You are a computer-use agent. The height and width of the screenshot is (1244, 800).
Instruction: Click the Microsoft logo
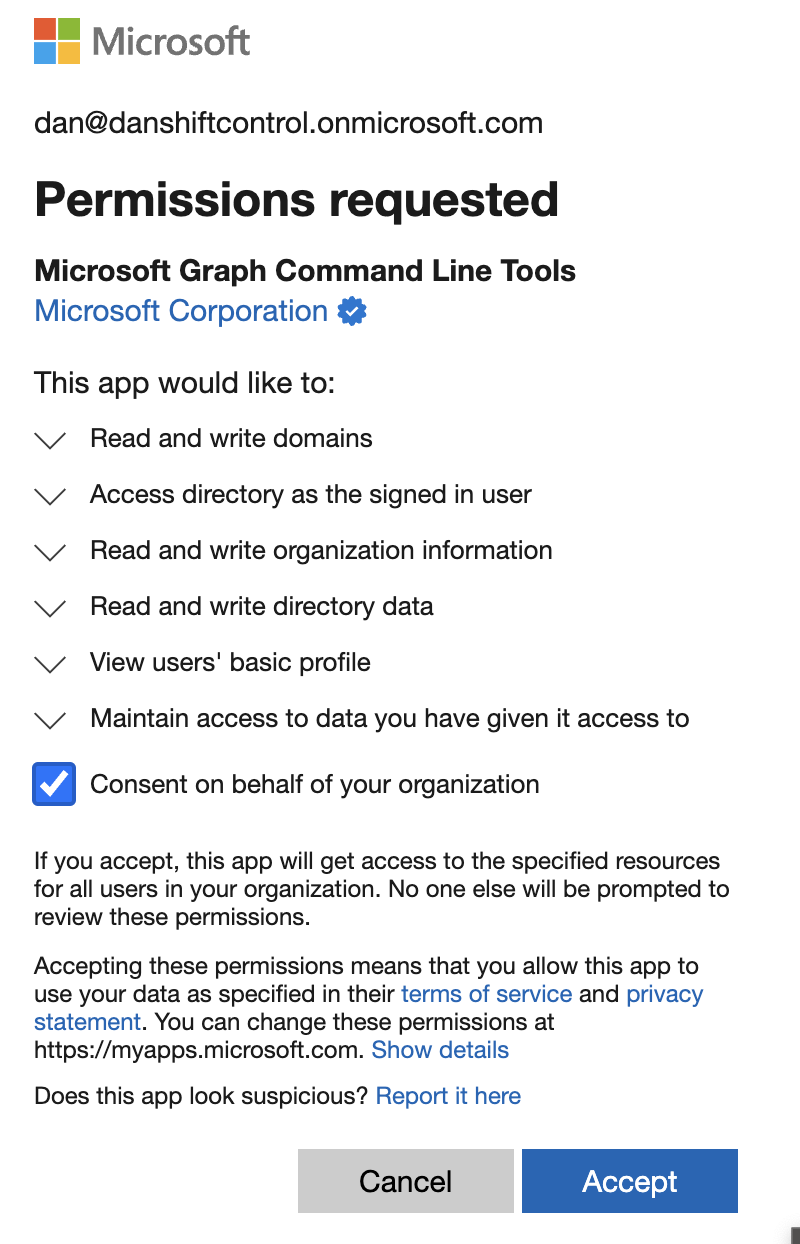[x=140, y=41]
